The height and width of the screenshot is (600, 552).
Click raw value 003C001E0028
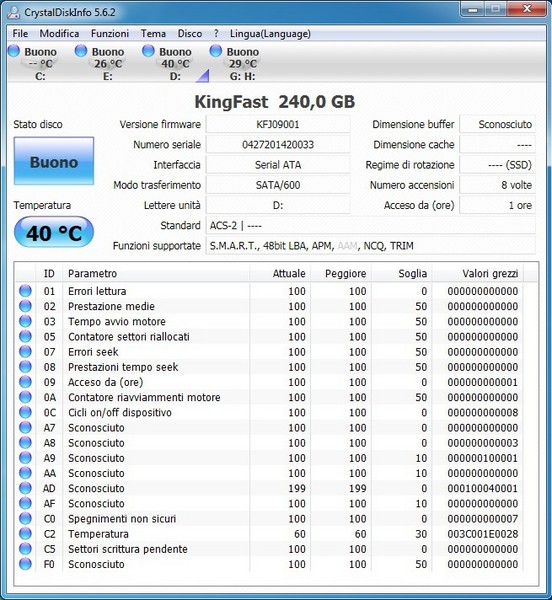[x=483, y=534]
